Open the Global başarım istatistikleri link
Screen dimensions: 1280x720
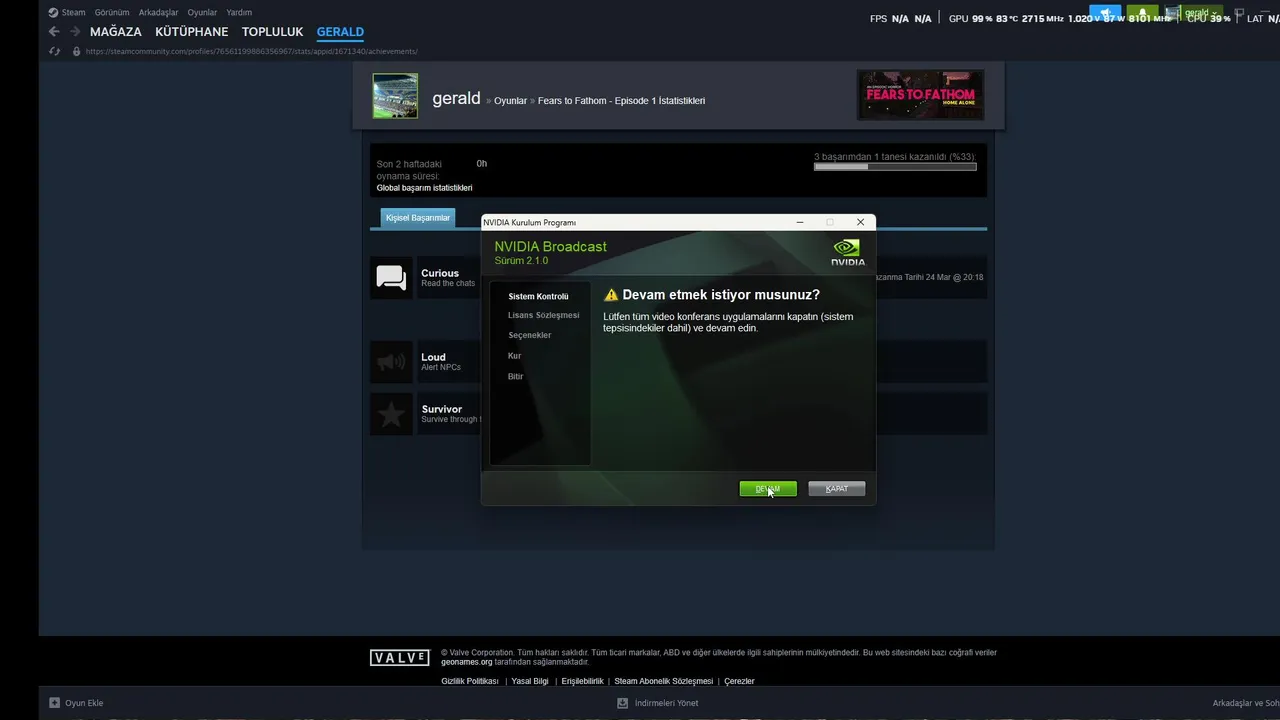(x=424, y=188)
